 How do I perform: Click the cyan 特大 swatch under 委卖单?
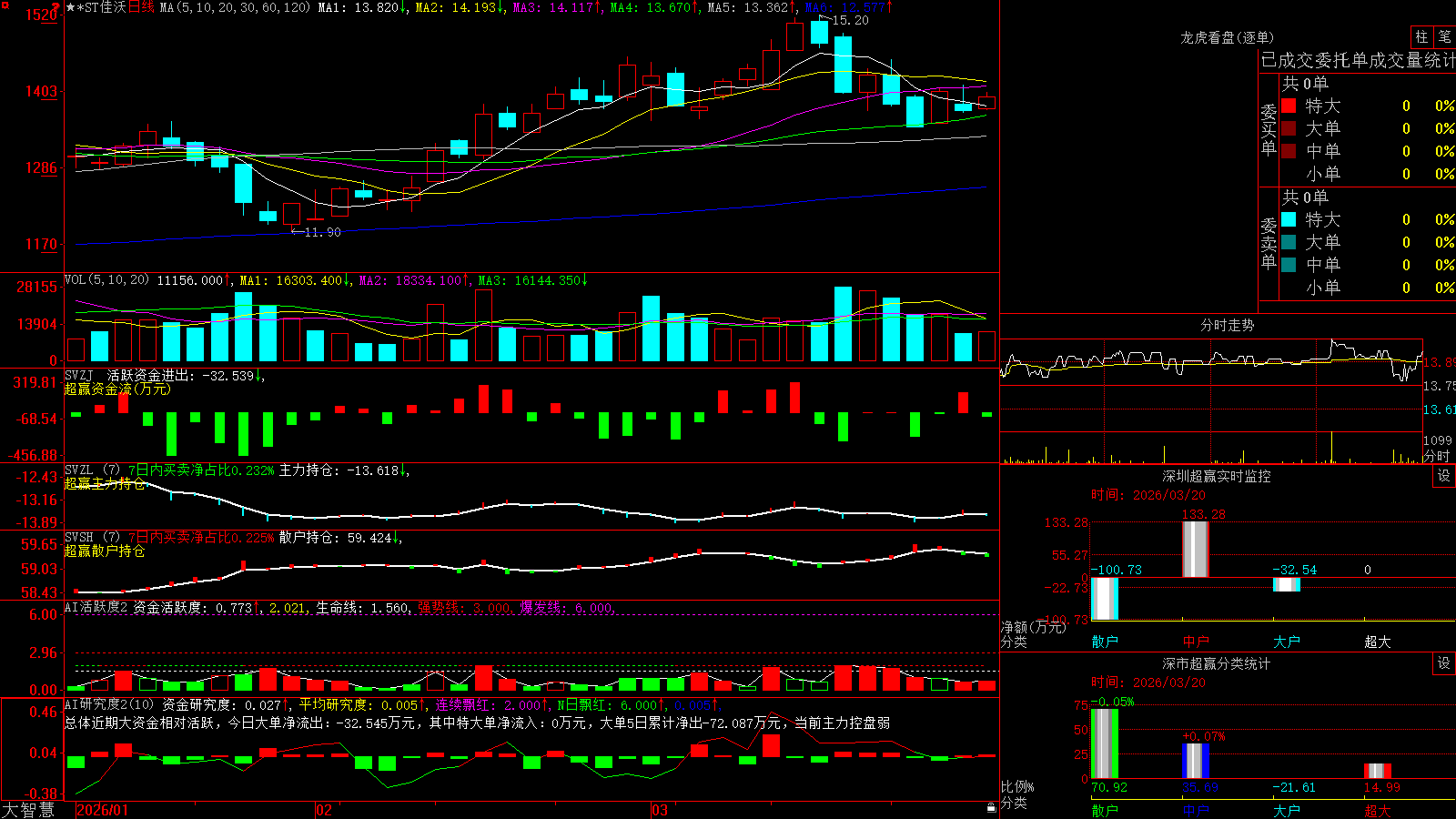coord(1289,219)
